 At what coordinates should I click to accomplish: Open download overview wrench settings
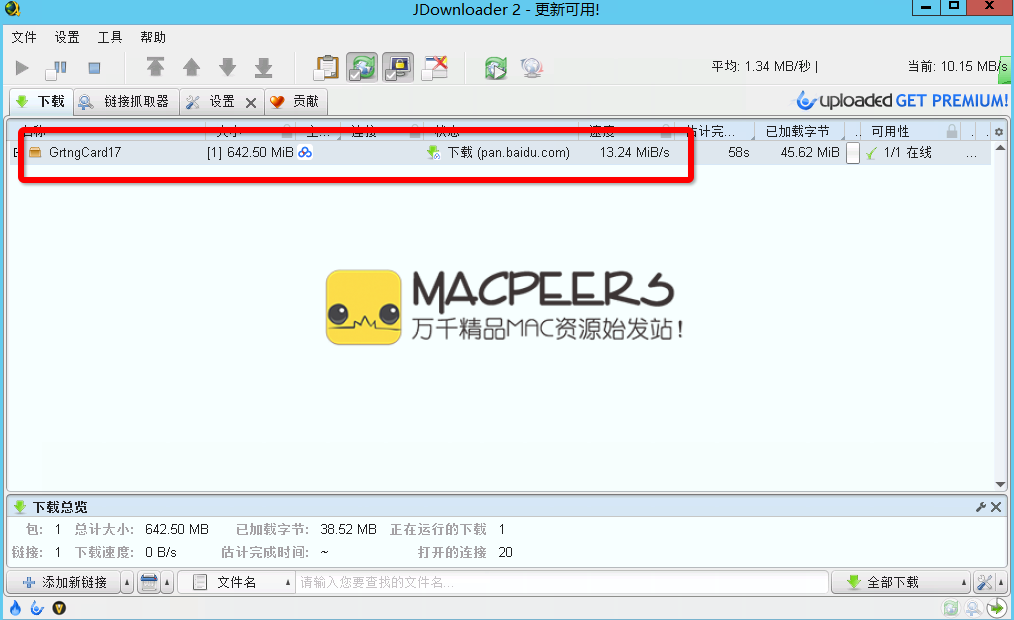(980, 507)
